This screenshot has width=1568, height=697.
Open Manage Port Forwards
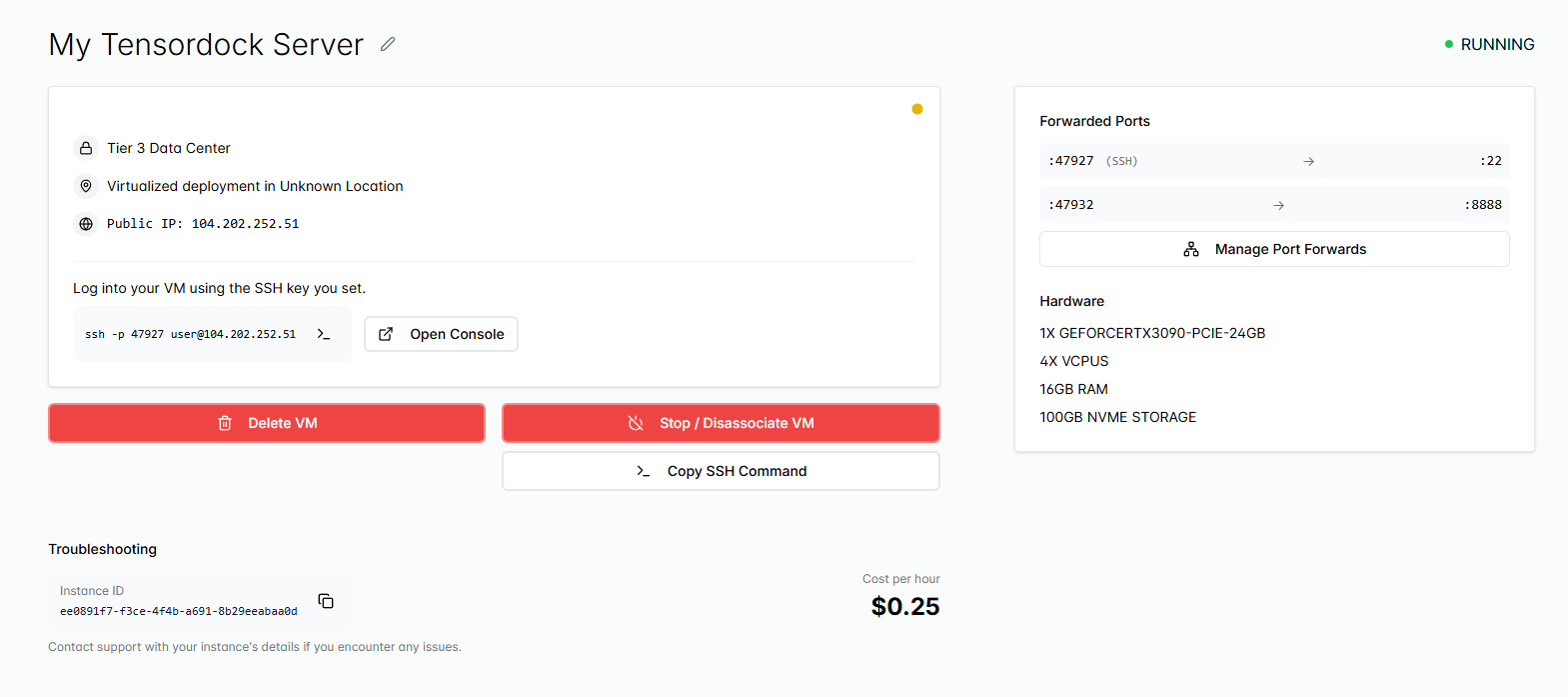(1274, 249)
